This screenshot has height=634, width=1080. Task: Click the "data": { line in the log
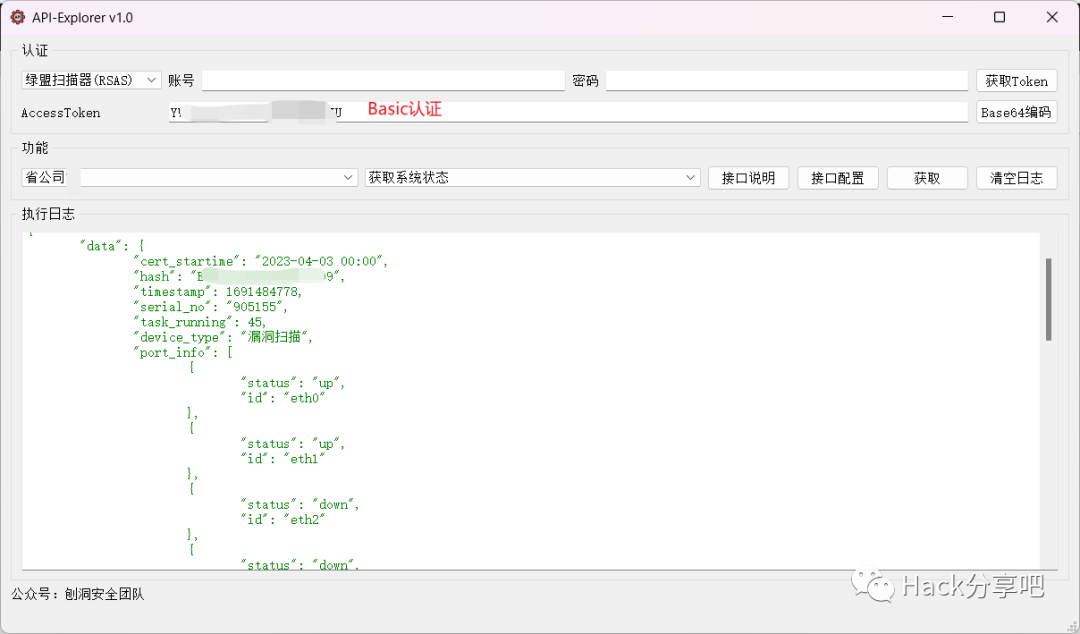pos(112,246)
